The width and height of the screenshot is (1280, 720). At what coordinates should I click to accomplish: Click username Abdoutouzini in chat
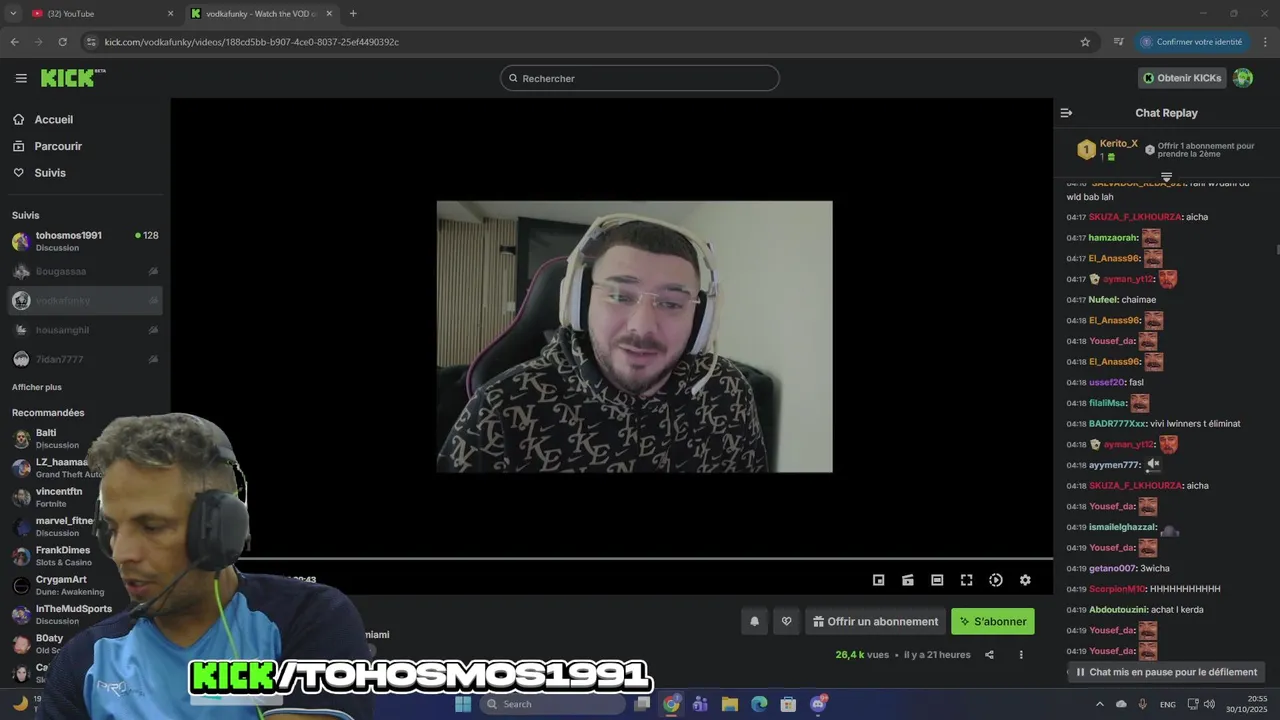pos(1119,610)
